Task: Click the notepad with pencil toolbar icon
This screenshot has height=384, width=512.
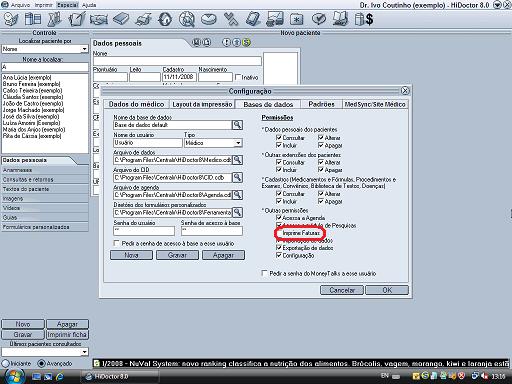Action: (x=77, y=19)
